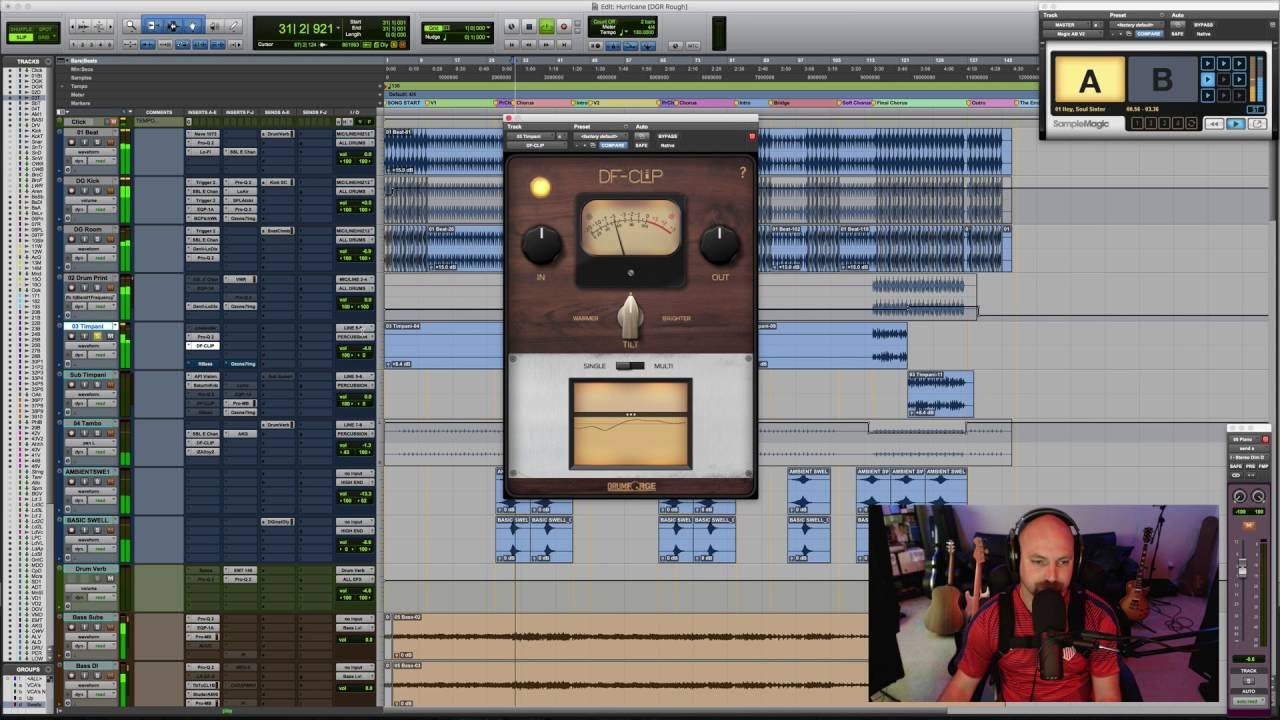Click the transport Record button
Screen dimensions: 1280x720
[564, 26]
